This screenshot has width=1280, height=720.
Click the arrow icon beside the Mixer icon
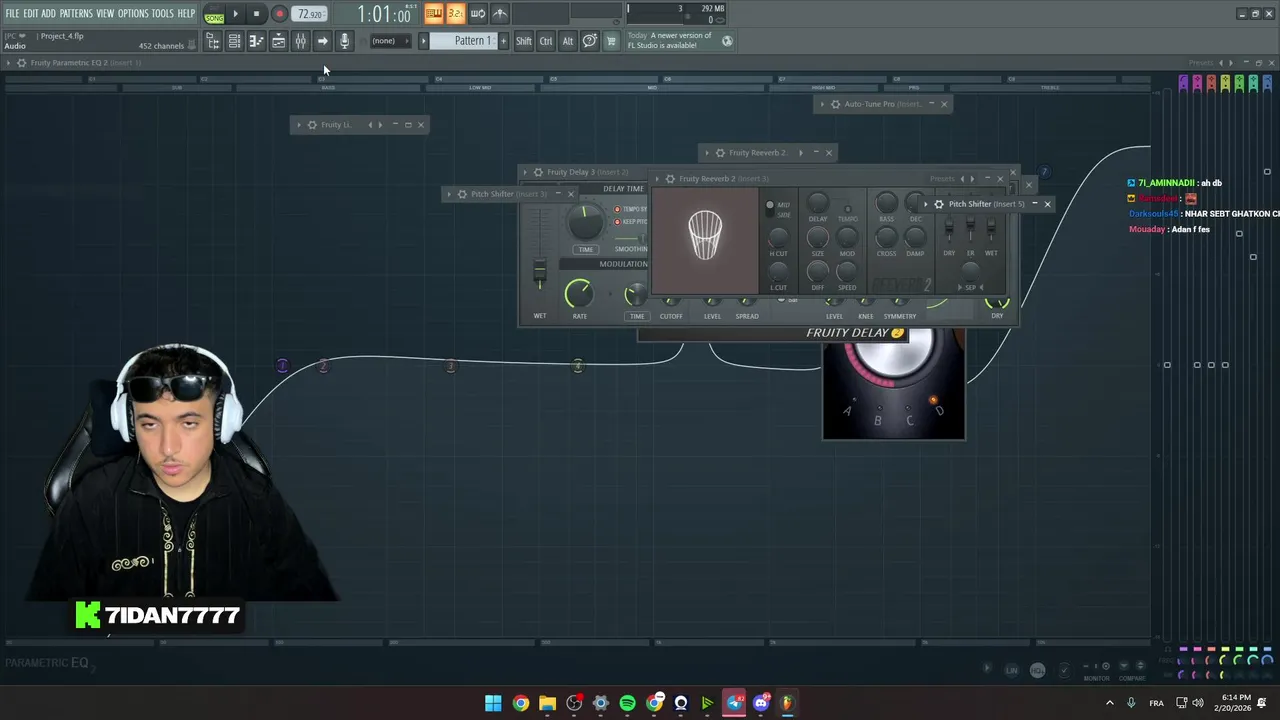pos(322,41)
